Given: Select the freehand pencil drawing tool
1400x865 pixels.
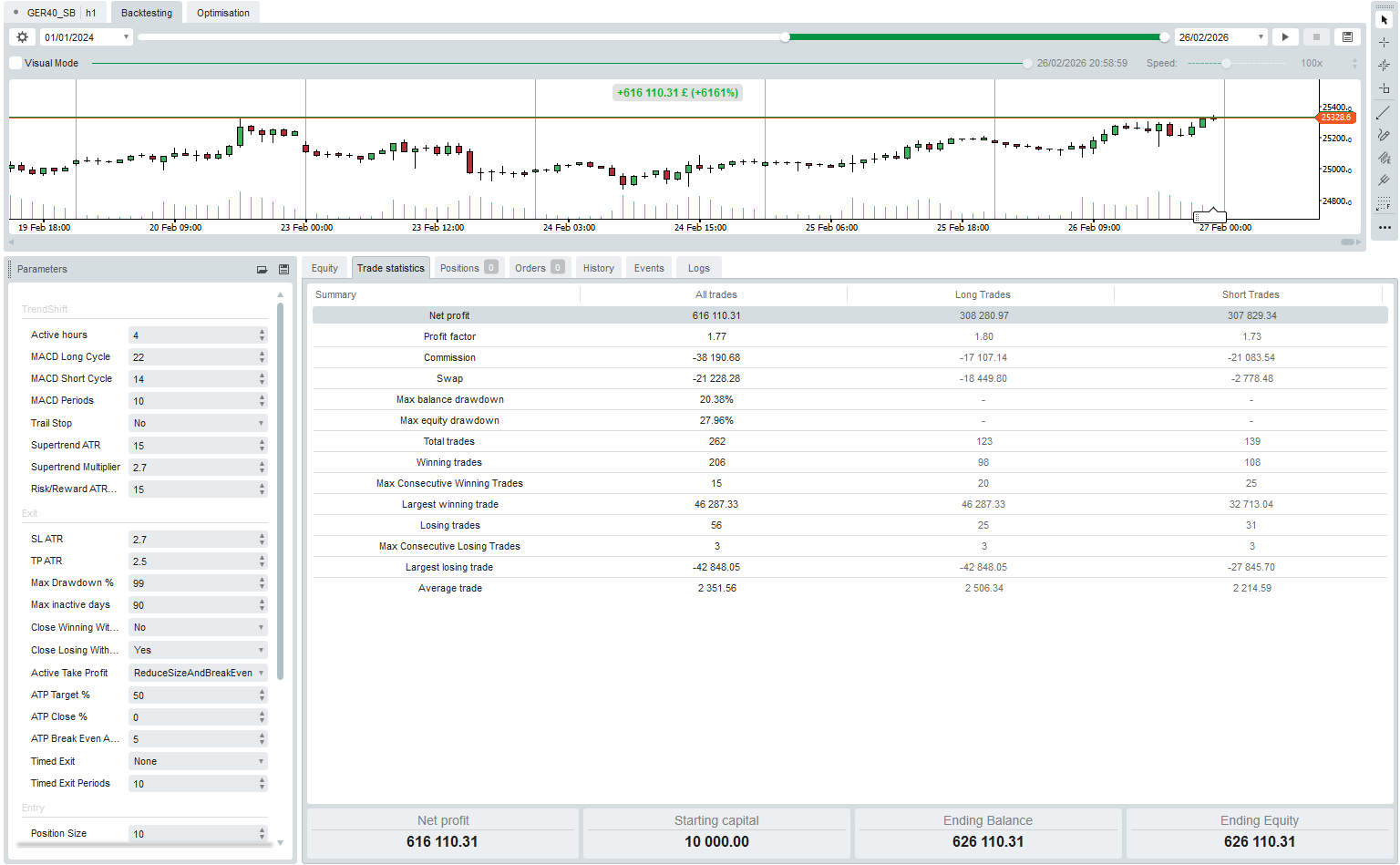Looking at the screenshot, I should pyautogui.click(x=1384, y=135).
